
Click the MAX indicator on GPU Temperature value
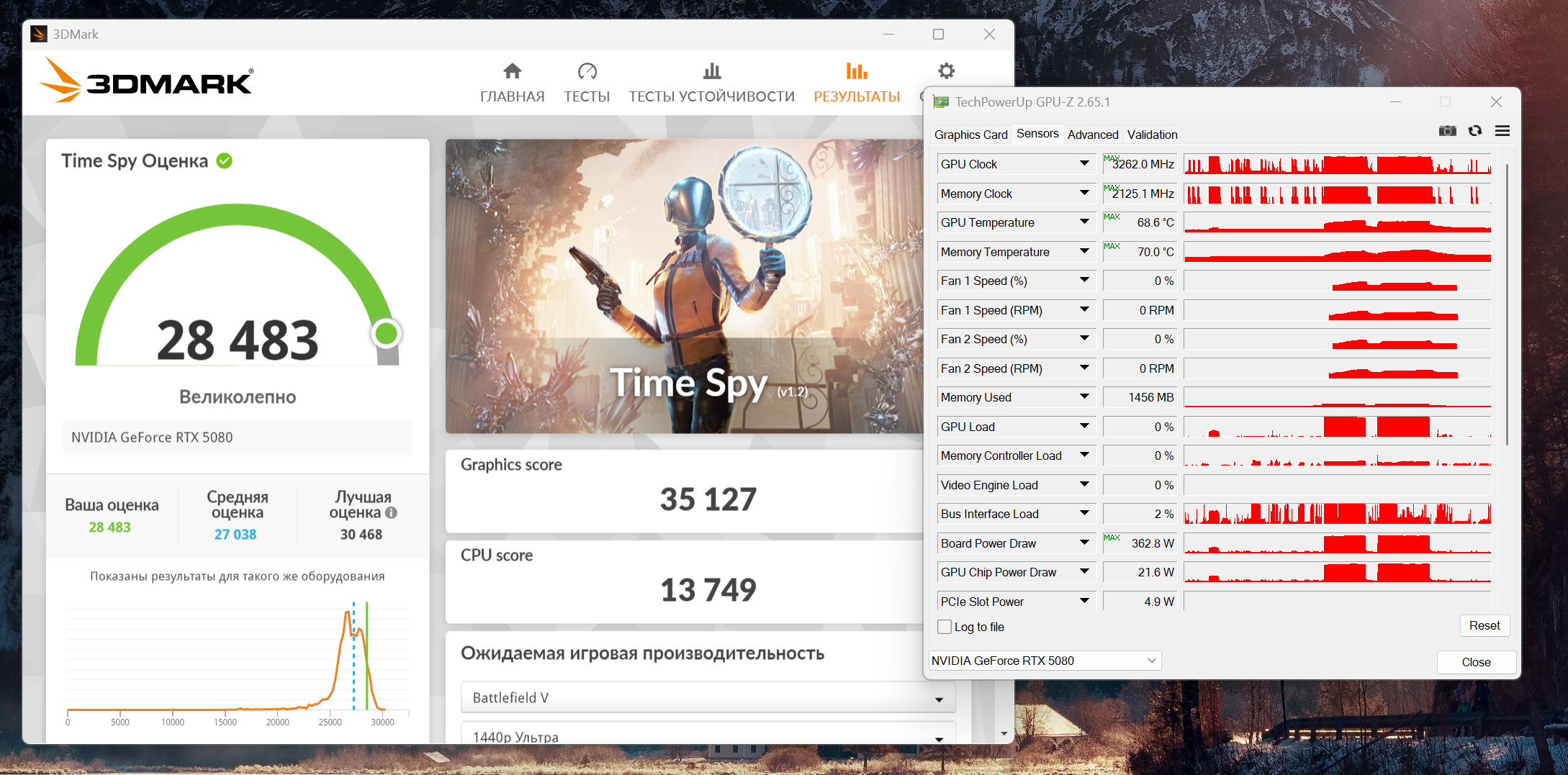[x=1112, y=217]
